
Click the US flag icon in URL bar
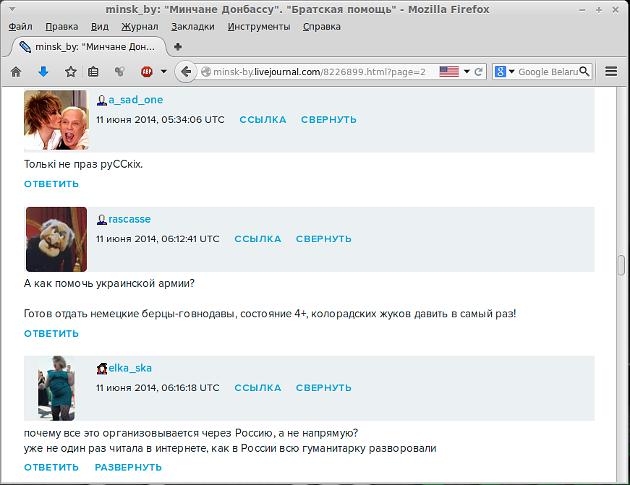pos(449,72)
